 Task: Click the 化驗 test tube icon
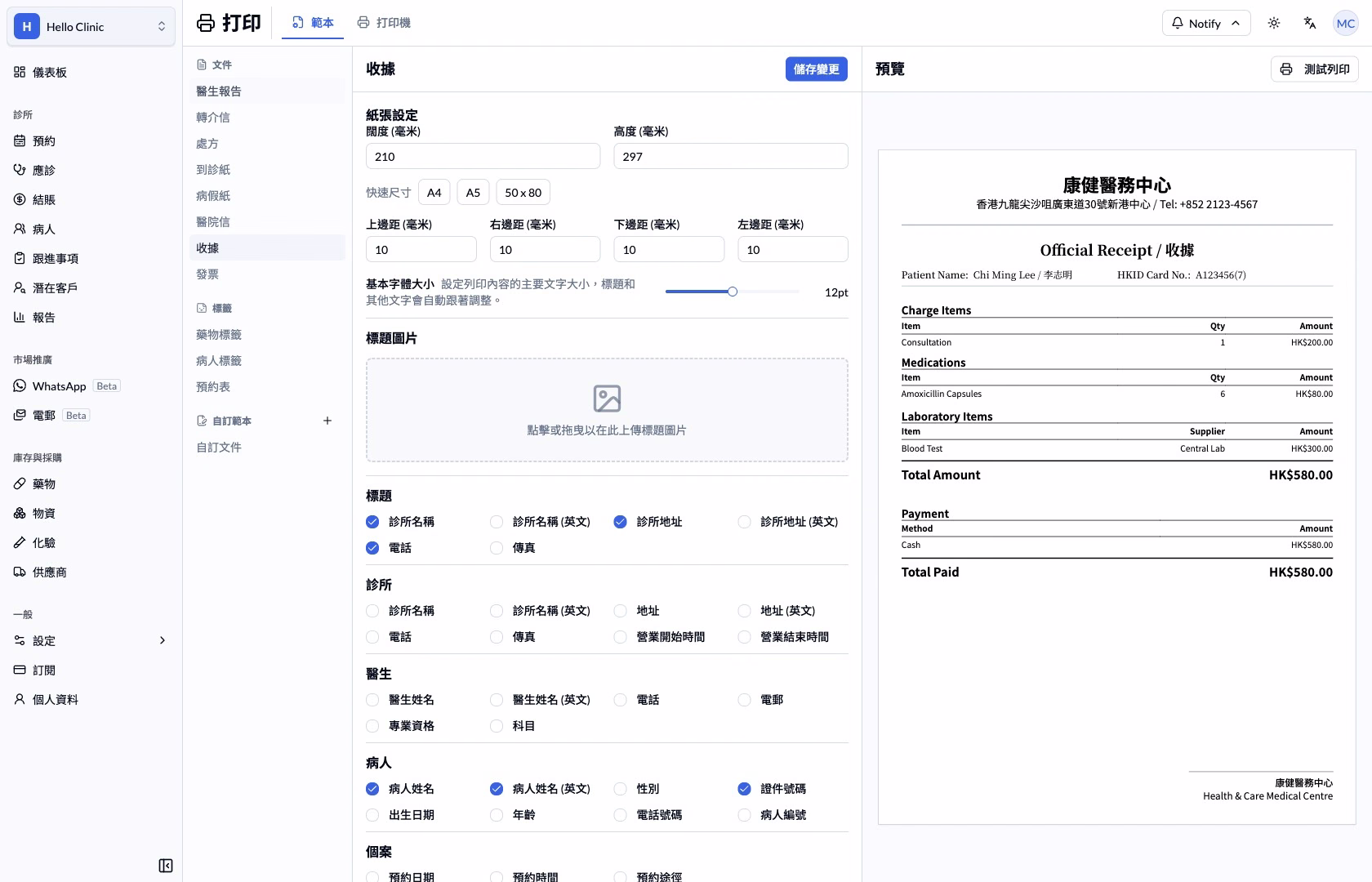coord(20,542)
